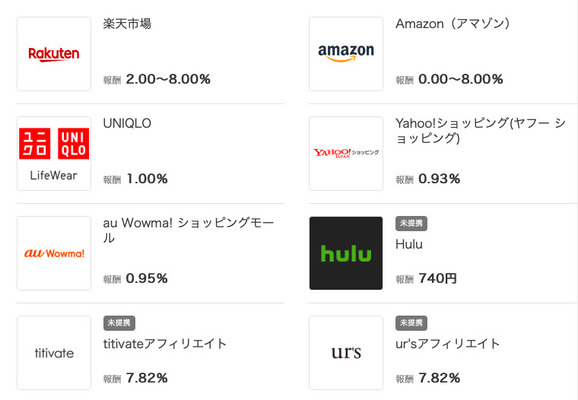Click titivateアフィリエイト title text
Viewport: 578px width, 400px height.
coord(165,344)
